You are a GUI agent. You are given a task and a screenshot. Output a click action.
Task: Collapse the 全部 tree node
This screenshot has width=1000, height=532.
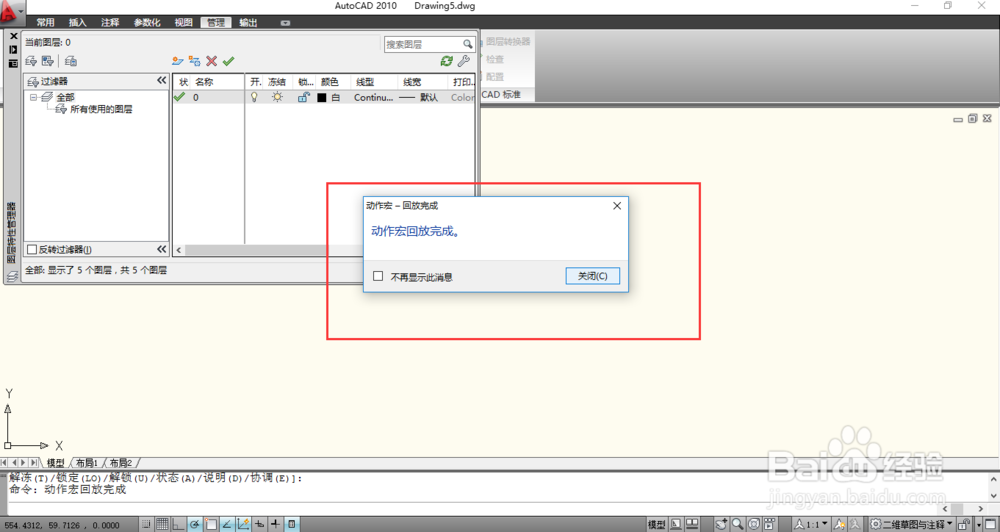[33, 97]
